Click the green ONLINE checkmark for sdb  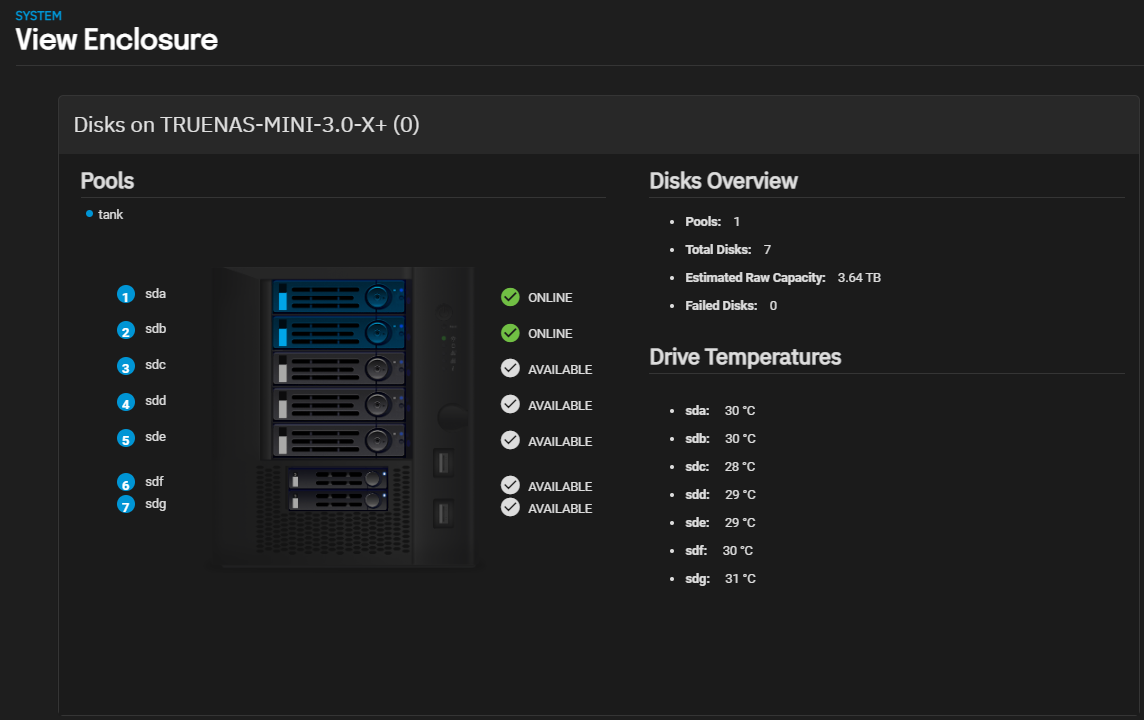(x=510, y=333)
